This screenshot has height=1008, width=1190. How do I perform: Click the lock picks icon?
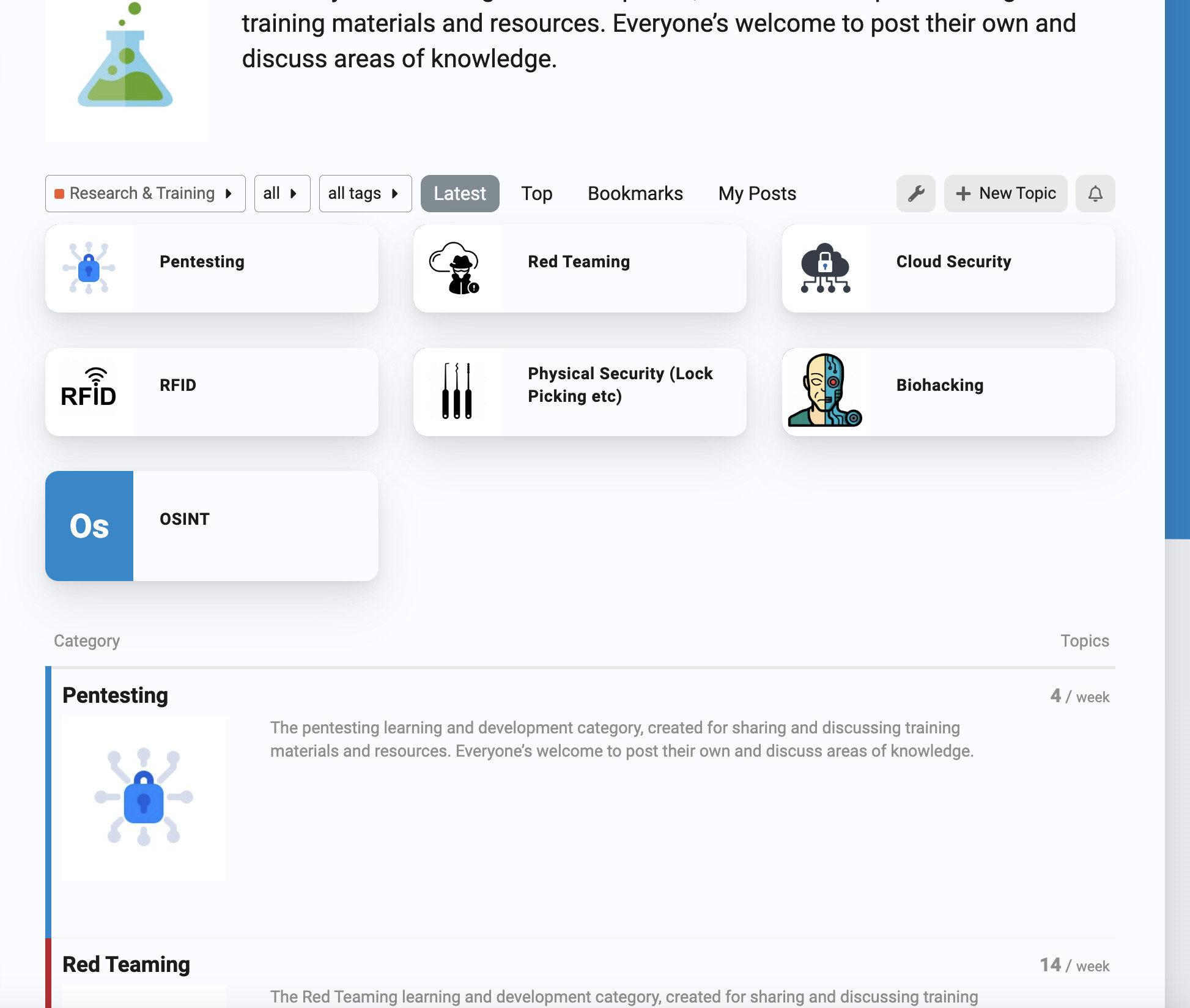click(457, 391)
